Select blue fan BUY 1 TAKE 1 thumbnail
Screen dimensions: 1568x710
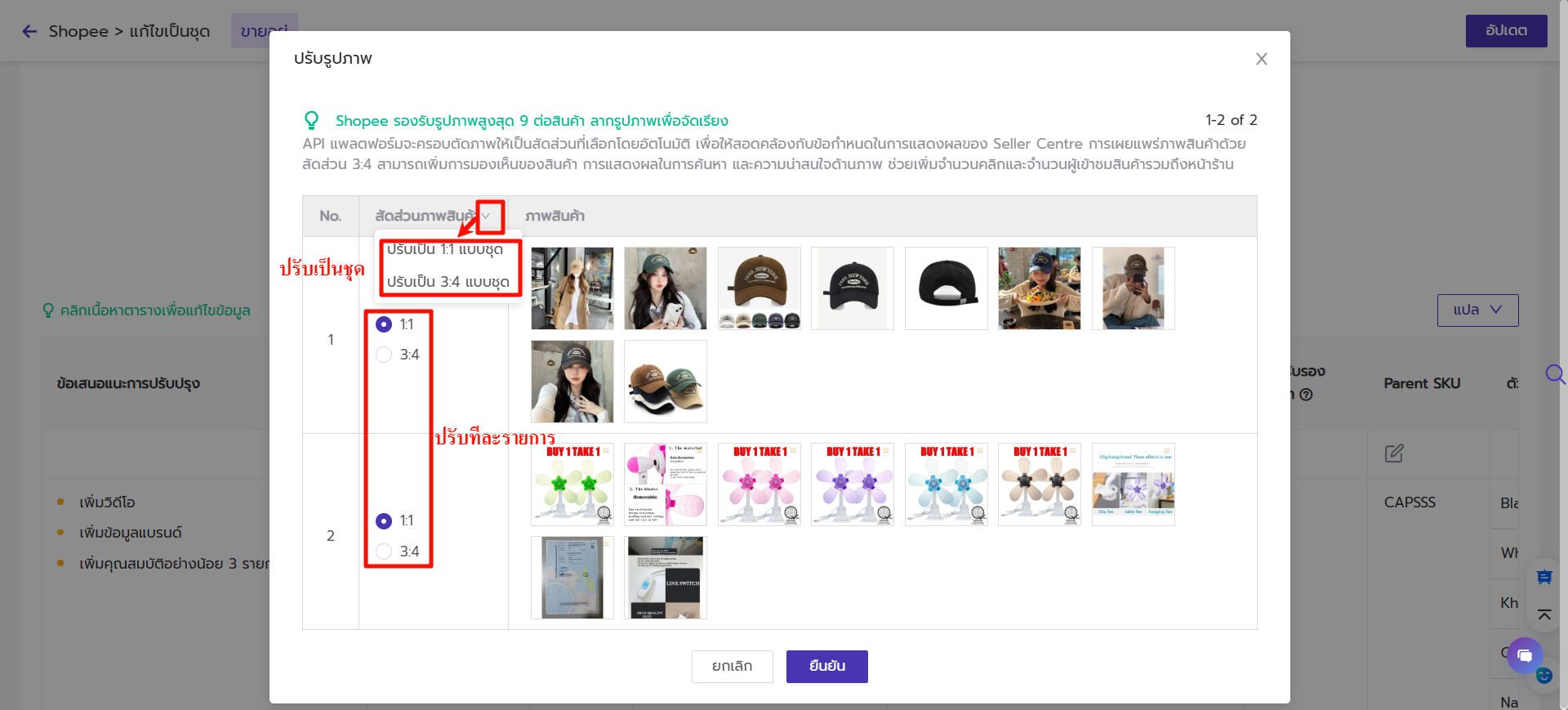pyautogui.click(x=947, y=484)
